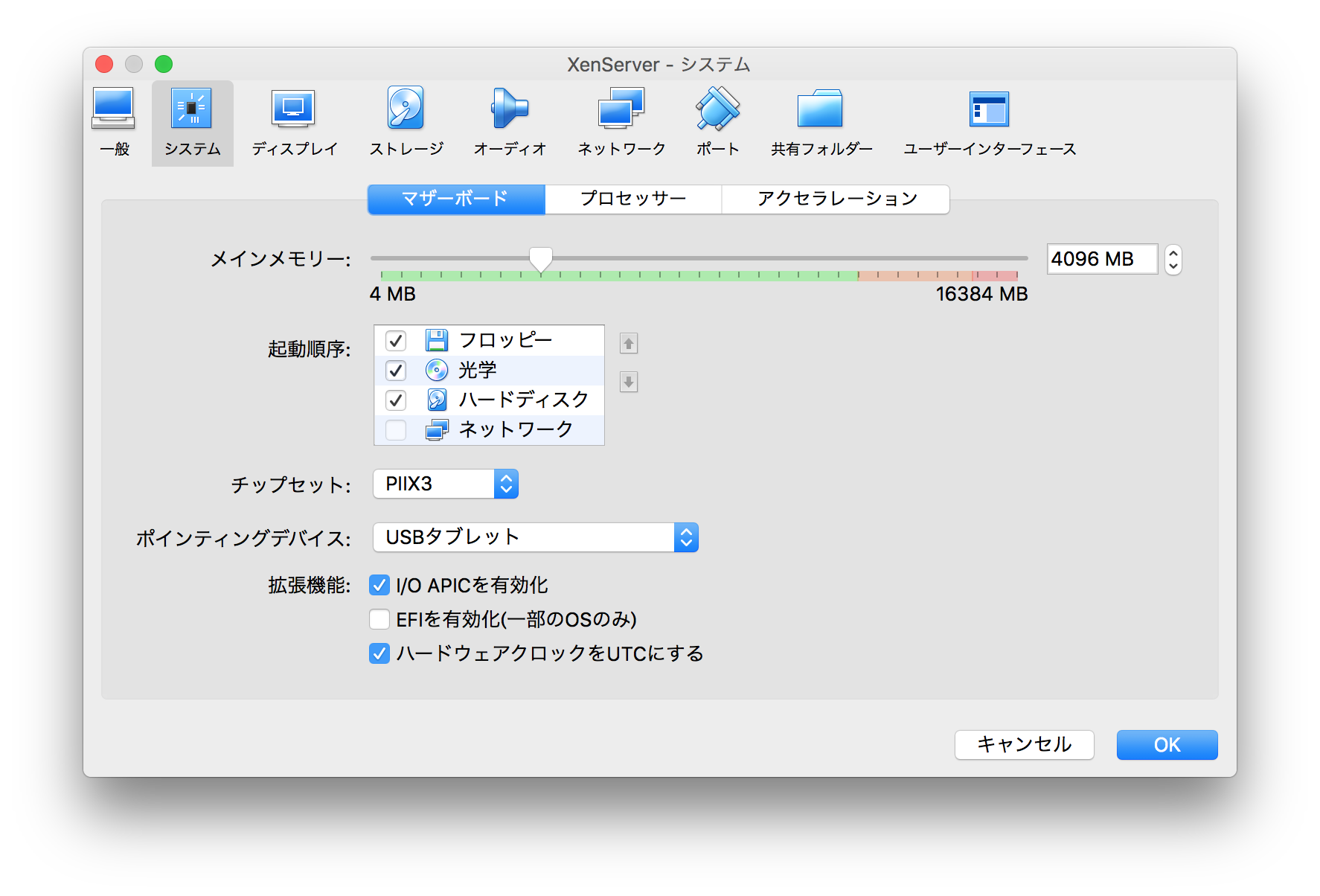
Task: Select the システム settings icon
Action: (192, 123)
